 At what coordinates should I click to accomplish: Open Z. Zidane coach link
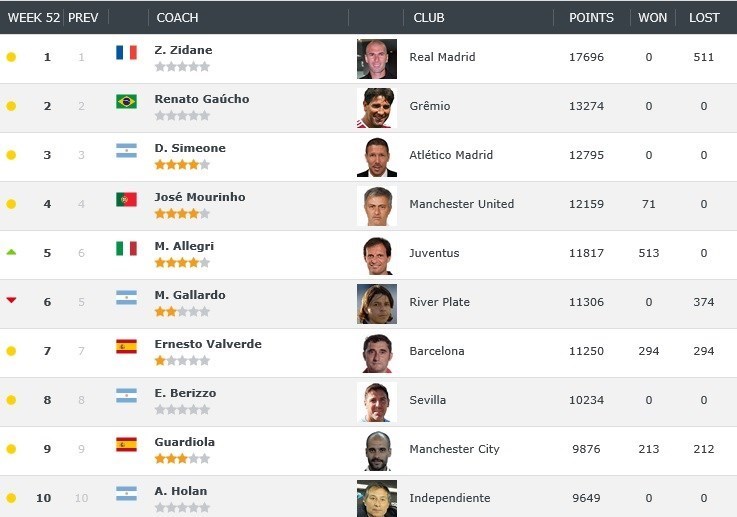[183, 50]
